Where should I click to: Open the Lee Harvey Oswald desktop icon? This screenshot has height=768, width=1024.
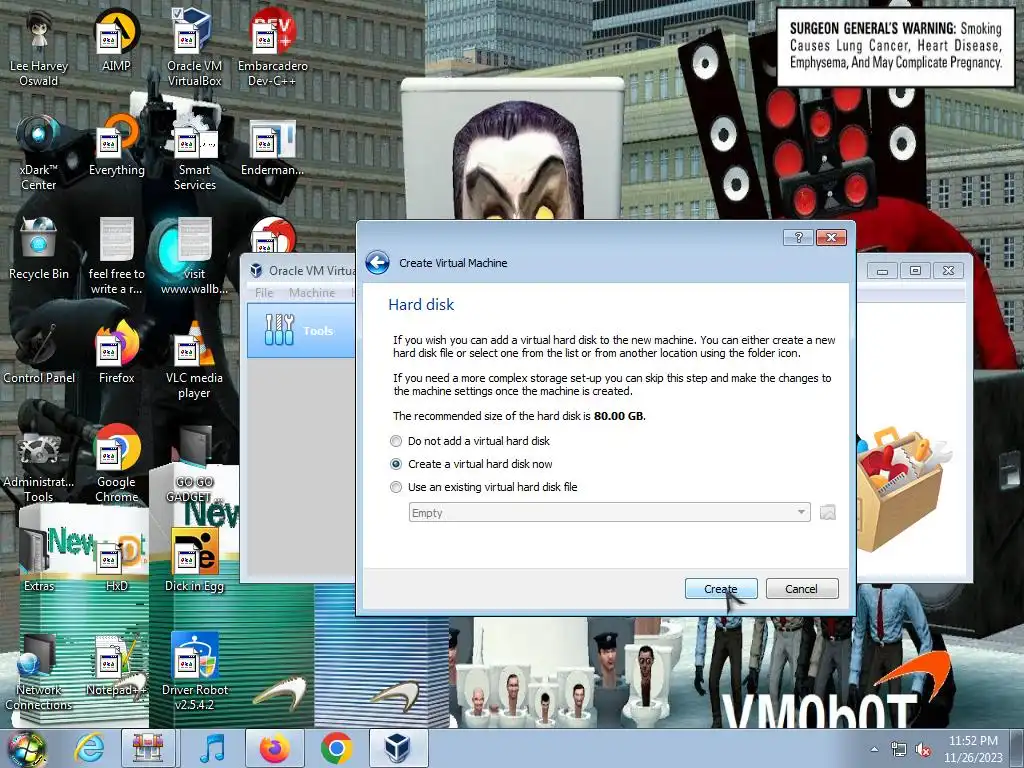[39, 49]
